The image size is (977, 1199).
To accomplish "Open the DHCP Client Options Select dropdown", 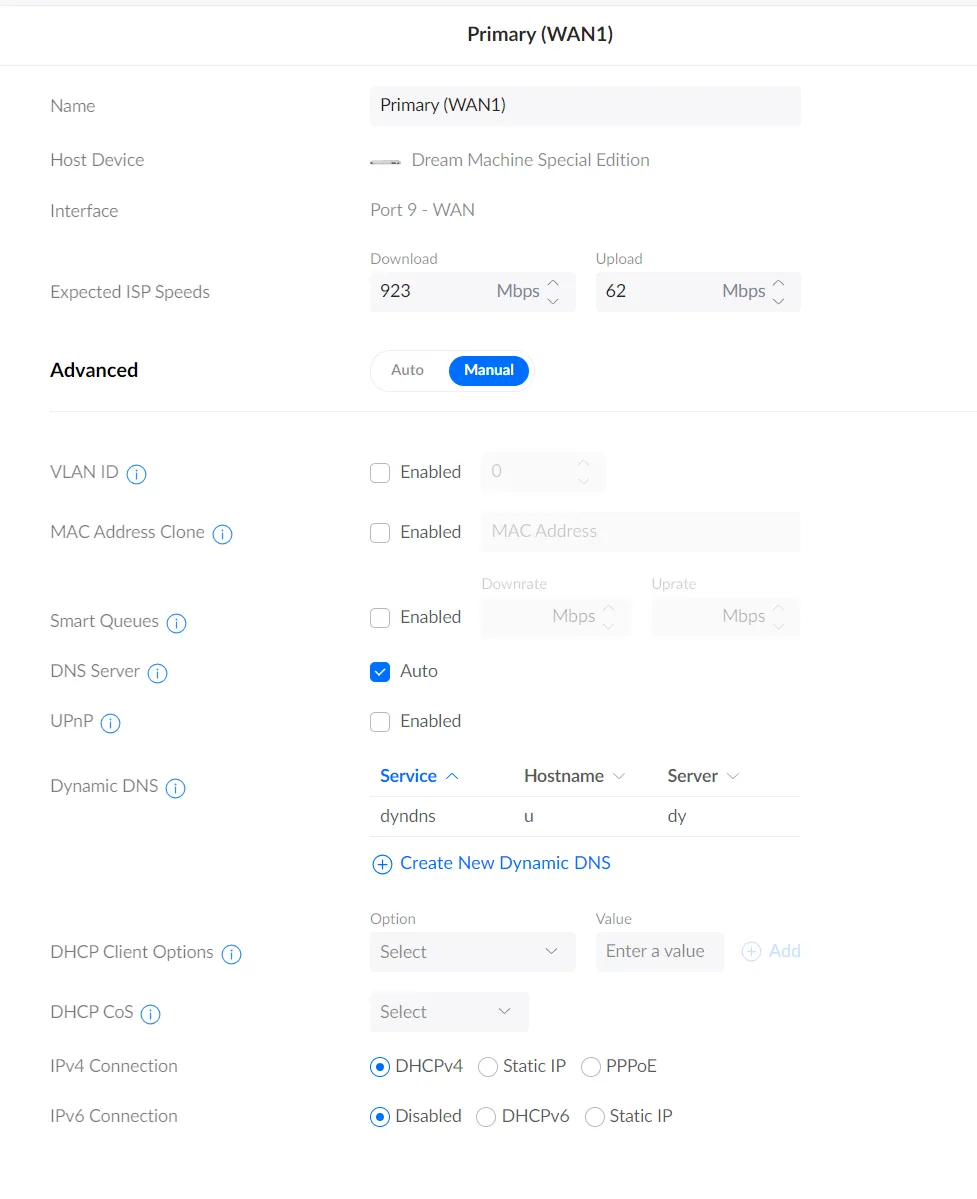I will point(472,951).
